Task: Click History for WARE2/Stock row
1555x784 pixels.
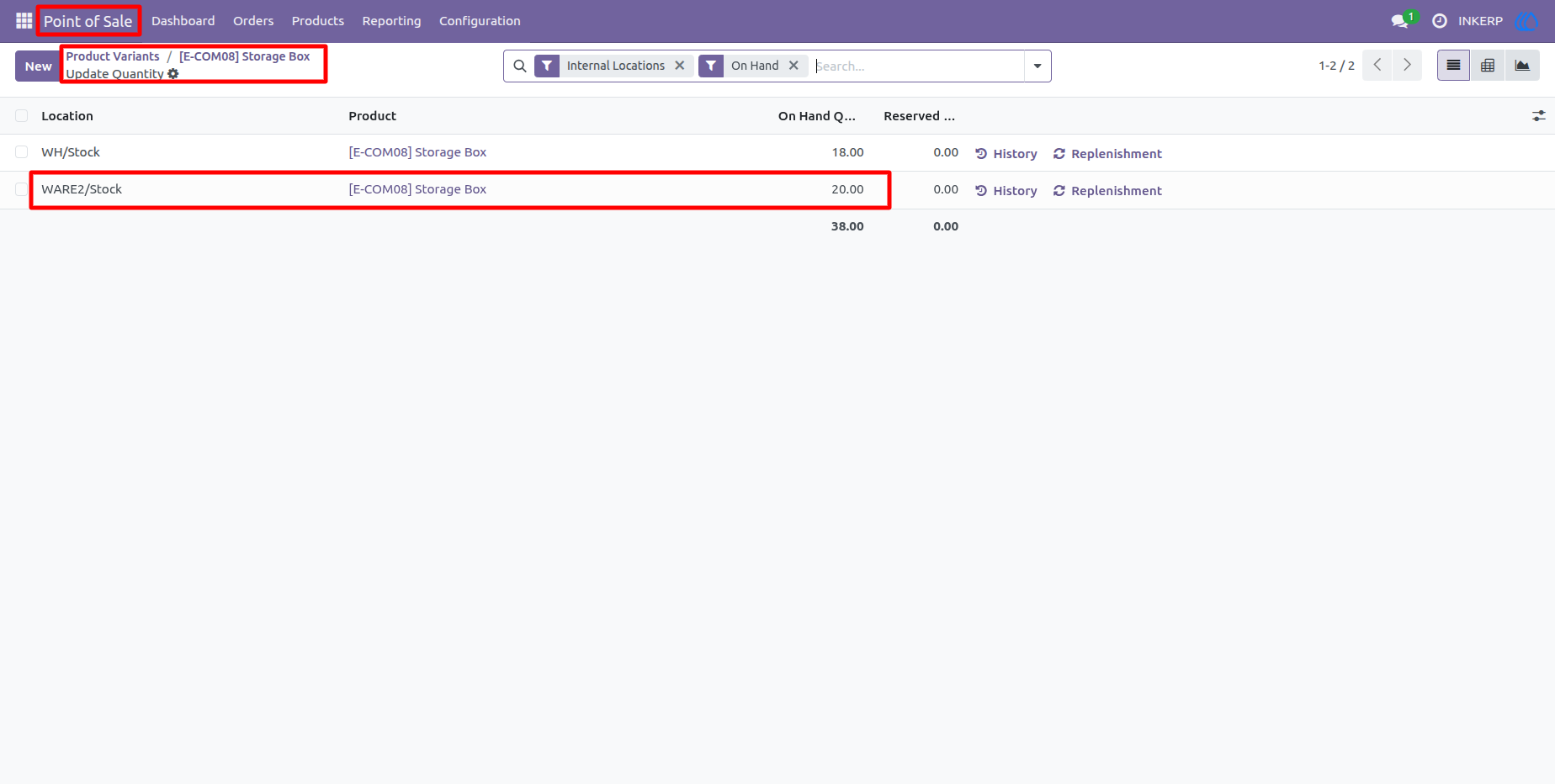Action: [1006, 191]
